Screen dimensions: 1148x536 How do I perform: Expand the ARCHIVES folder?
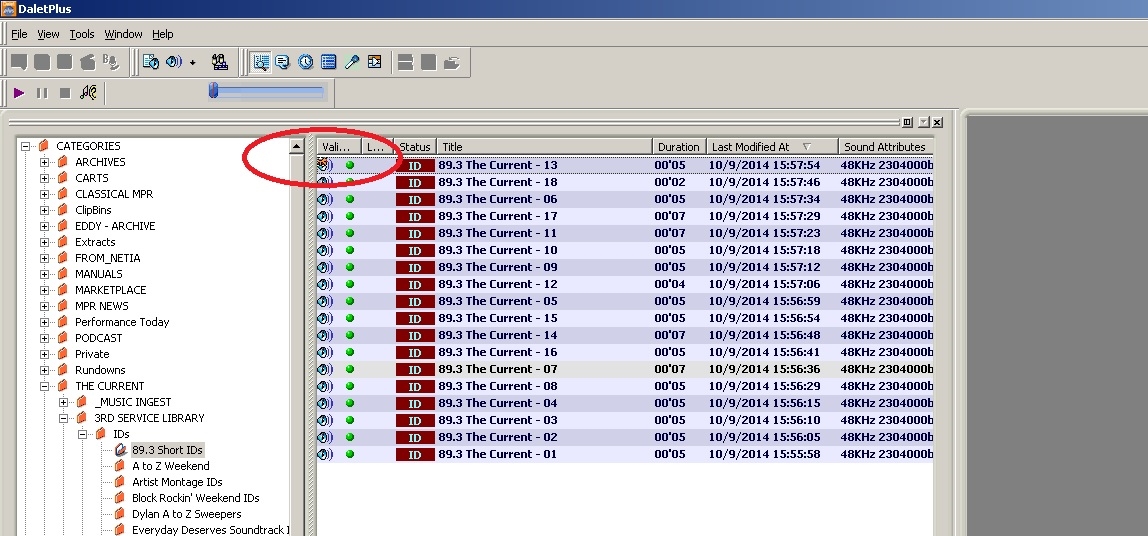45,162
